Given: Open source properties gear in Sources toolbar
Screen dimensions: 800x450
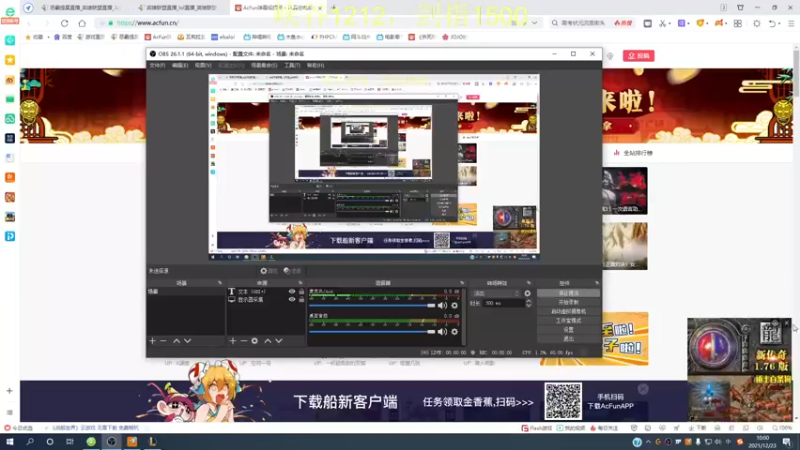Looking at the screenshot, I should coord(255,340).
